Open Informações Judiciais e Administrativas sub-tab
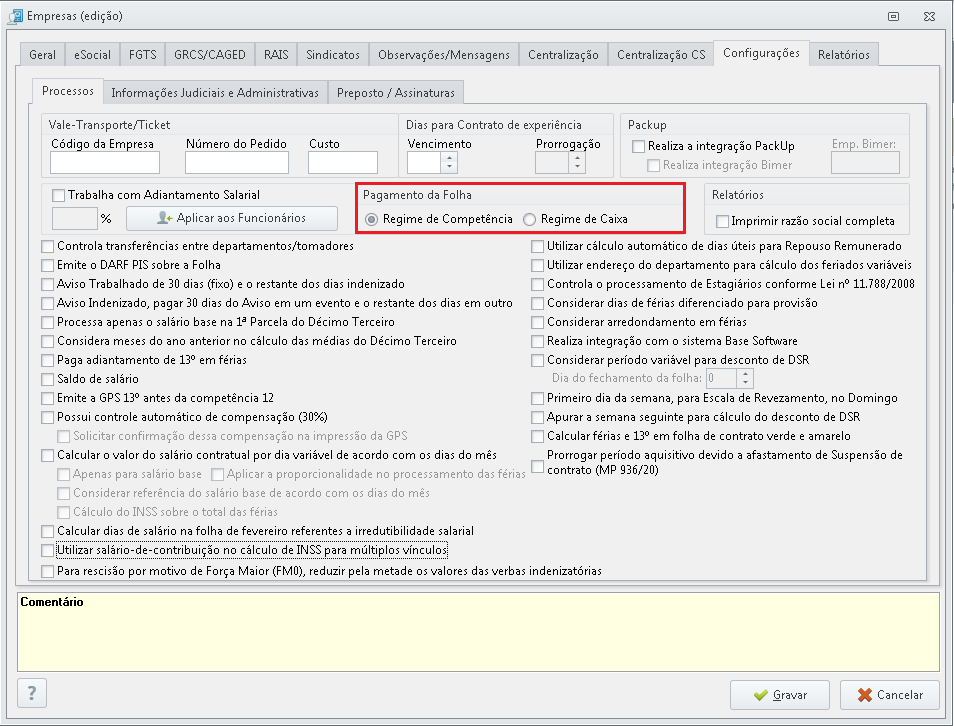Viewport: 954px width, 726px height. [215, 92]
